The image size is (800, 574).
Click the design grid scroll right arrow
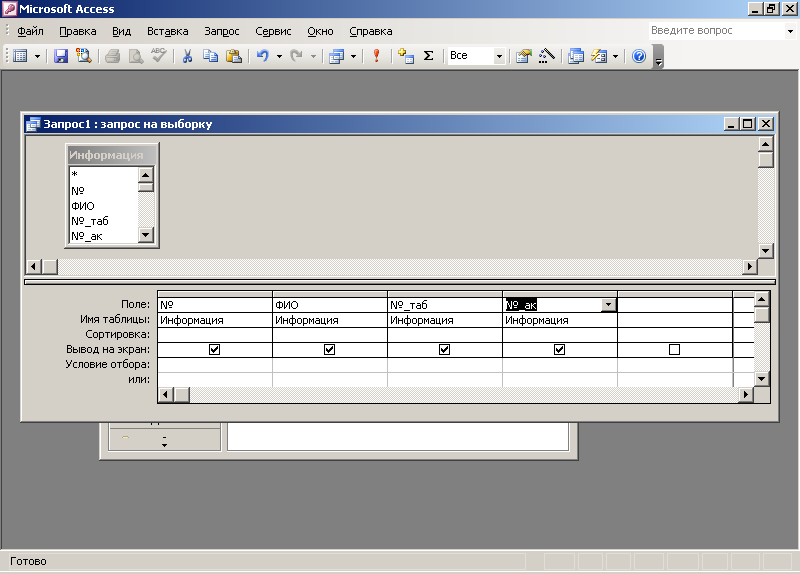click(x=746, y=394)
